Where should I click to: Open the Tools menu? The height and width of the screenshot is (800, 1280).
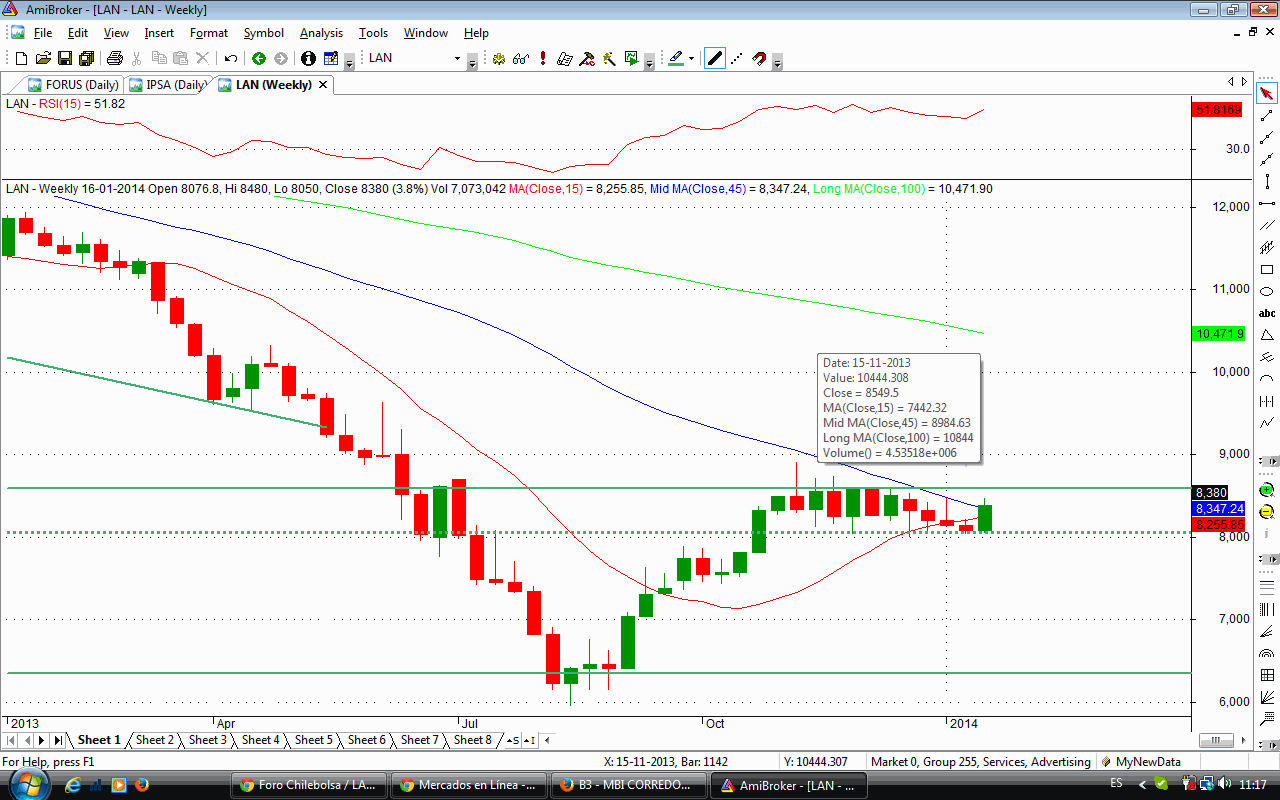[x=374, y=33]
